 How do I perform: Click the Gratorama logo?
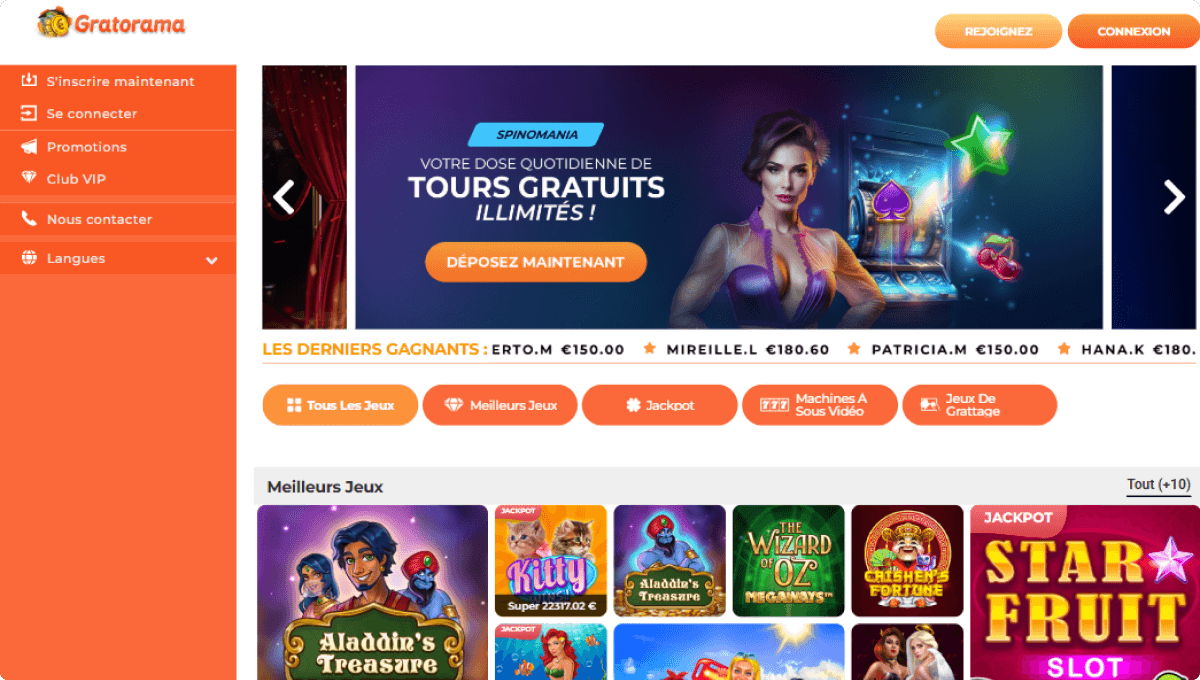111,24
